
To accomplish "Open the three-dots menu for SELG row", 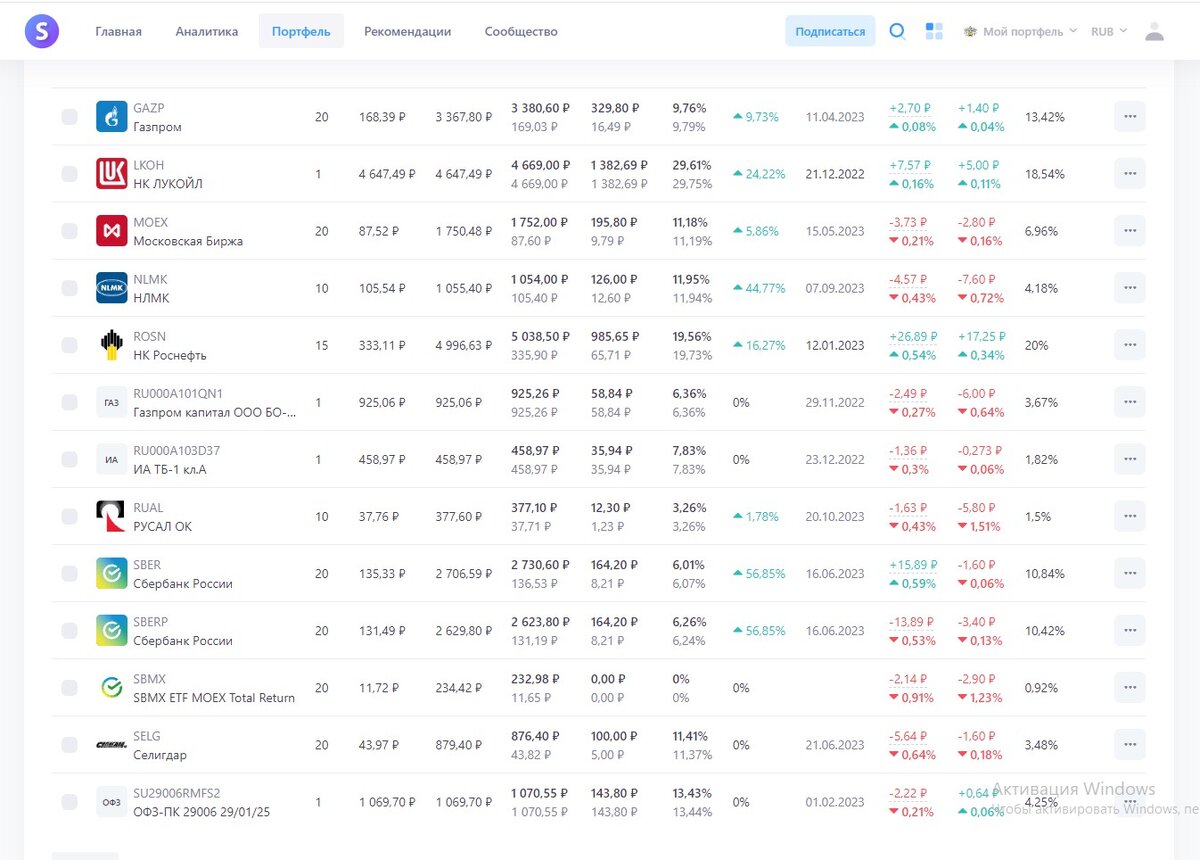I will 1130,744.
